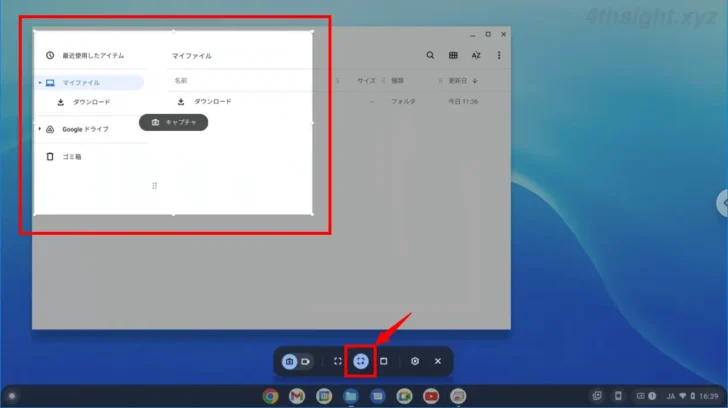Close the screen capture toolbar
This screenshot has width=728, height=408.
(438, 361)
